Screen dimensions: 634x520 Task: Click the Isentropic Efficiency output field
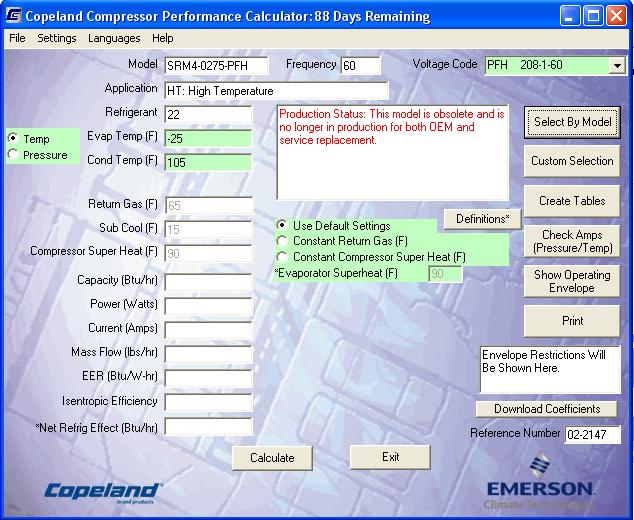(x=209, y=403)
